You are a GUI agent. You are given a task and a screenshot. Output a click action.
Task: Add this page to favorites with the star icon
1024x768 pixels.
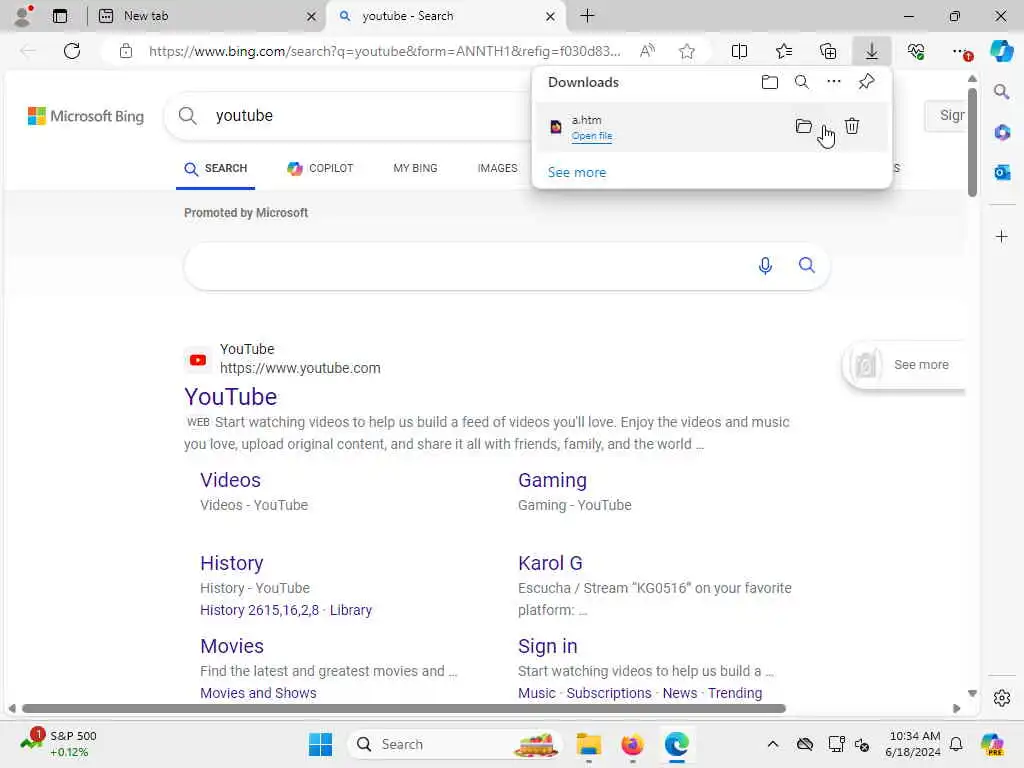pos(686,51)
